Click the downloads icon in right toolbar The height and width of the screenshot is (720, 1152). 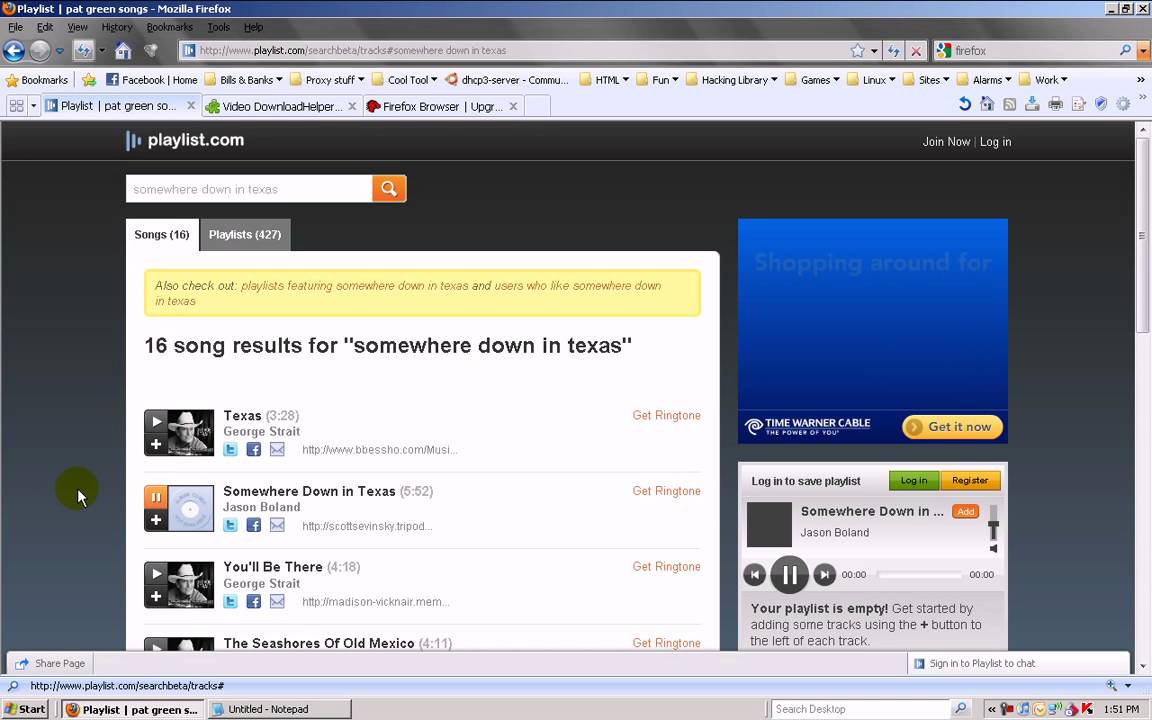pyautogui.click(x=1032, y=104)
